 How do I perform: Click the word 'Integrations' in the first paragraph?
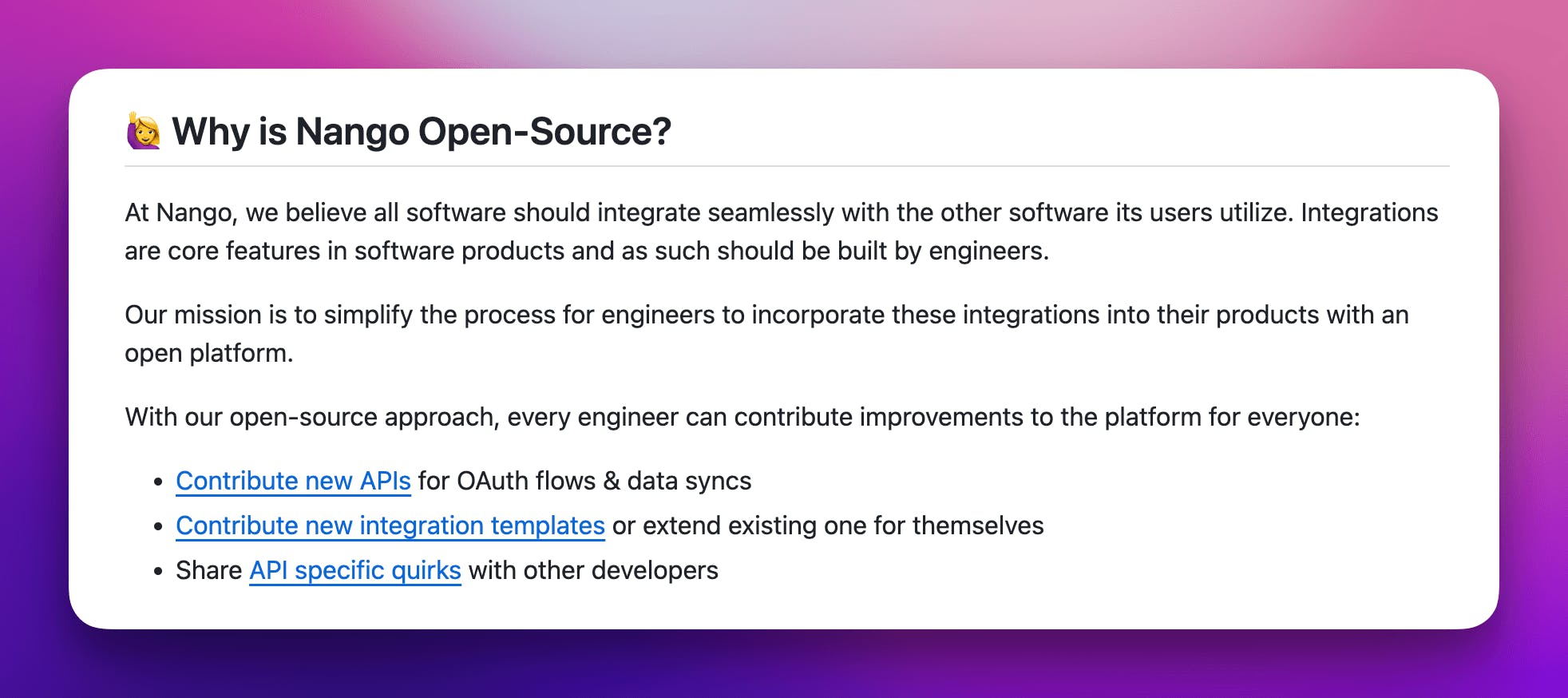click(x=1368, y=212)
